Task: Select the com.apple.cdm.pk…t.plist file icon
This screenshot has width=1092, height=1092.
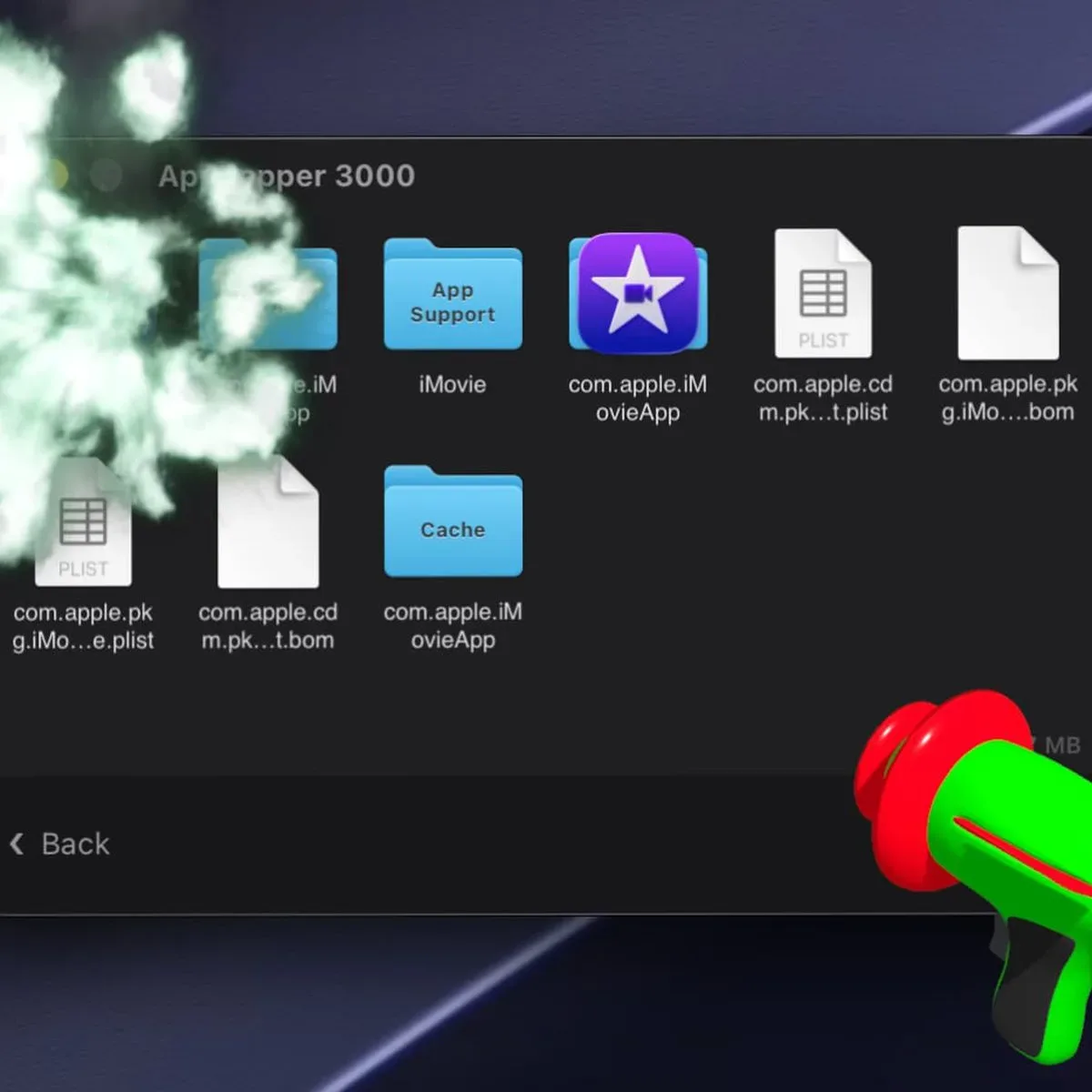Action: 823,293
